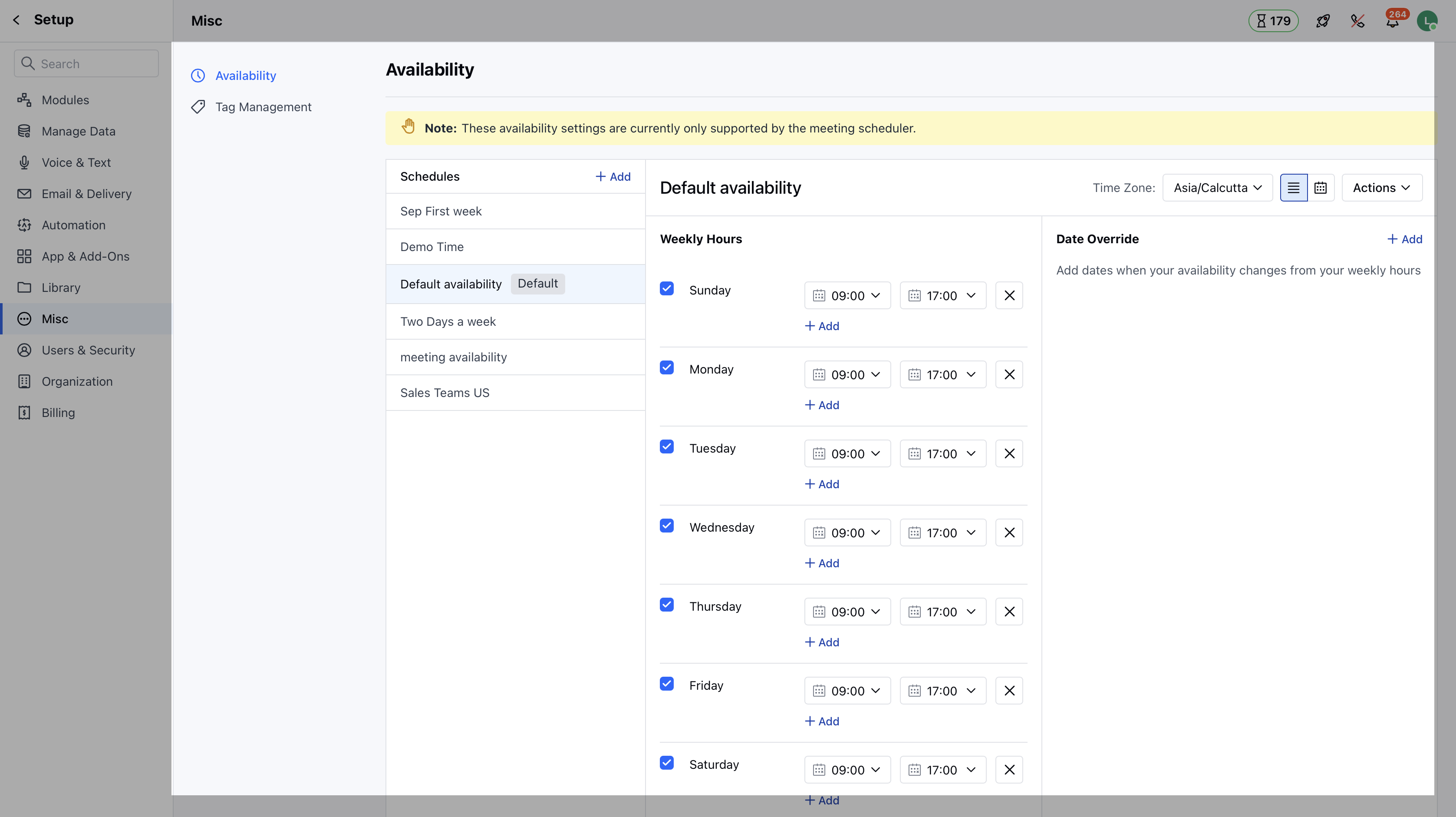Viewport: 1456px width, 817px height.
Task: Uncheck the Monday checkbox
Action: point(666,367)
